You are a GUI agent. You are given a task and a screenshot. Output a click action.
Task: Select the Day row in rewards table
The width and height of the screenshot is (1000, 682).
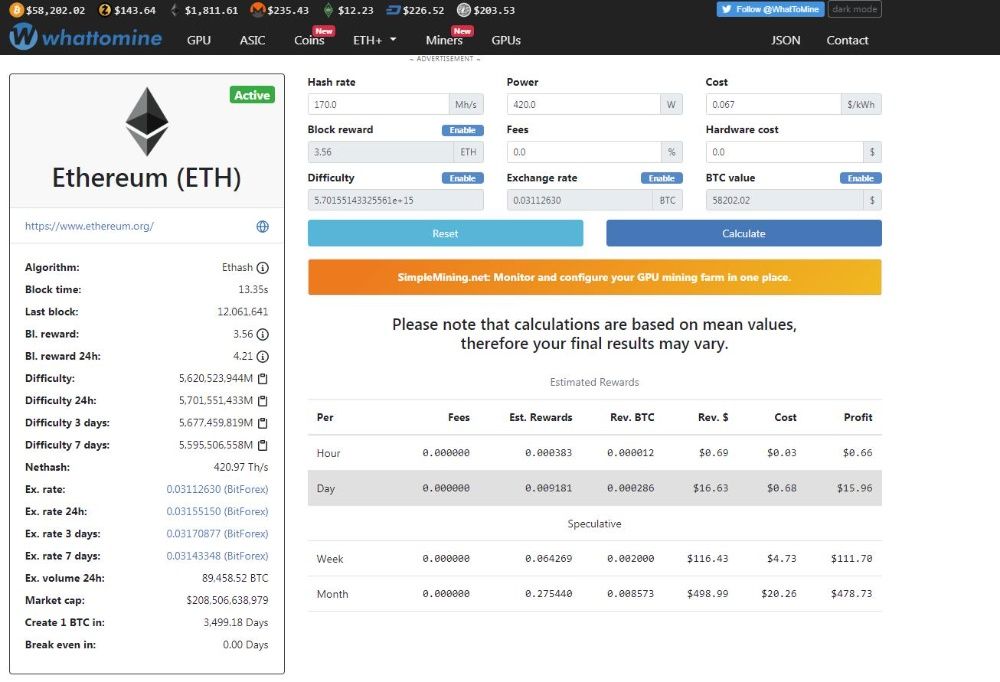click(x=594, y=488)
